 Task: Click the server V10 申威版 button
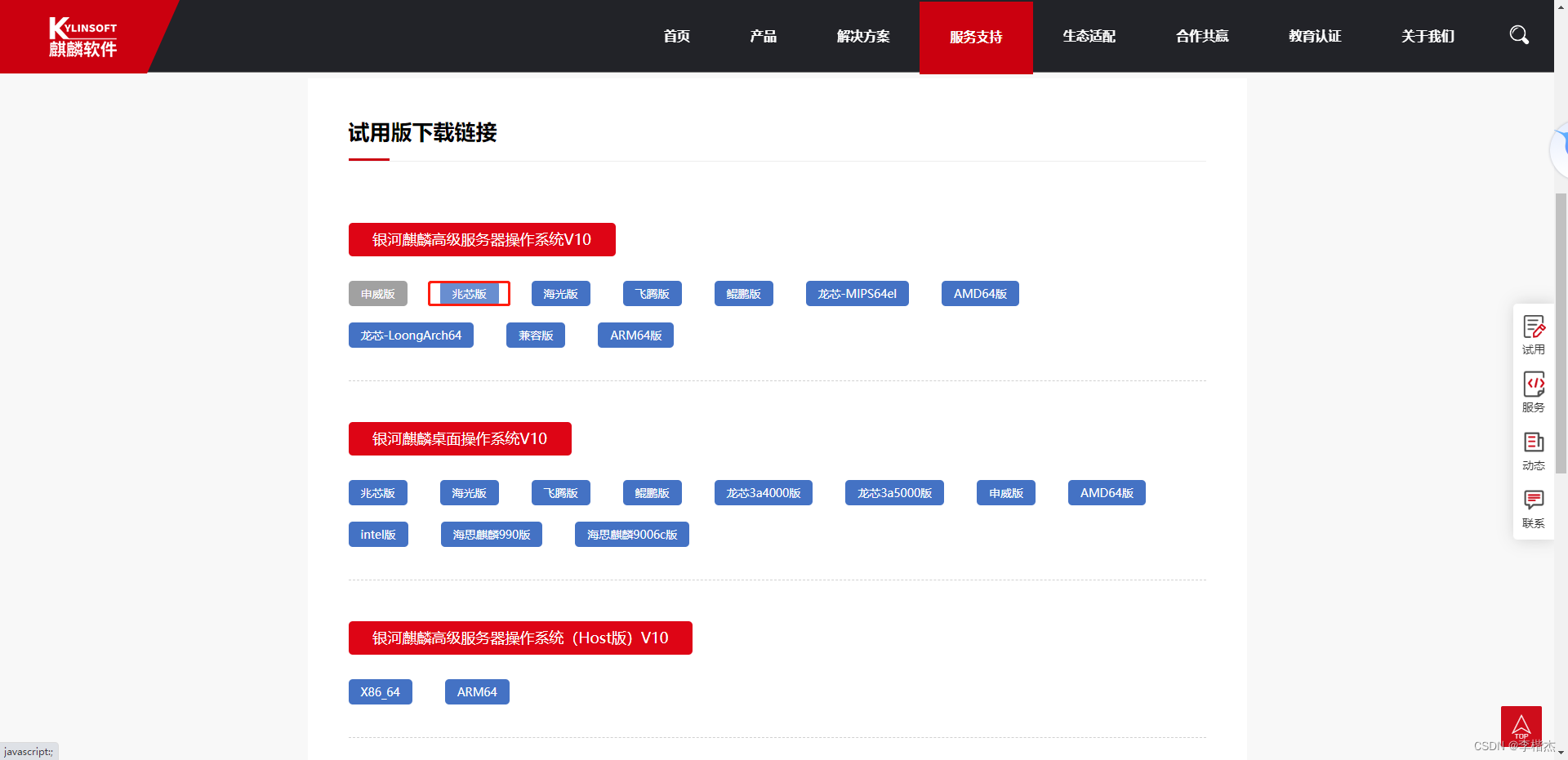tap(378, 294)
